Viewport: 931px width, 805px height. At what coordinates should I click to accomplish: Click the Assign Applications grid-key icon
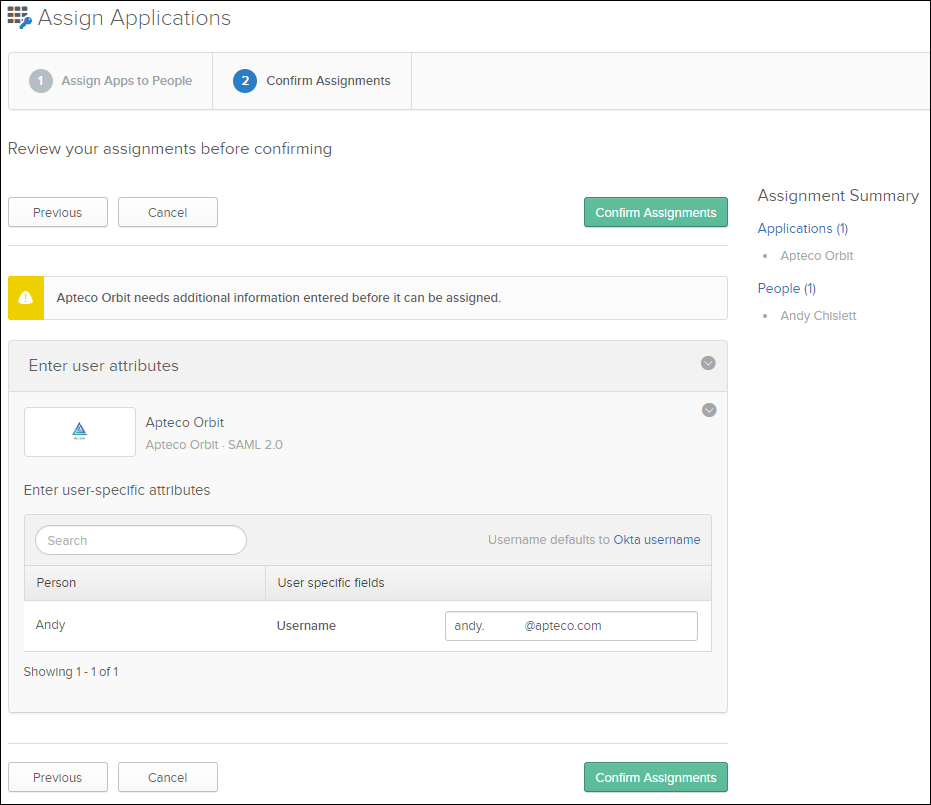(x=19, y=17)
